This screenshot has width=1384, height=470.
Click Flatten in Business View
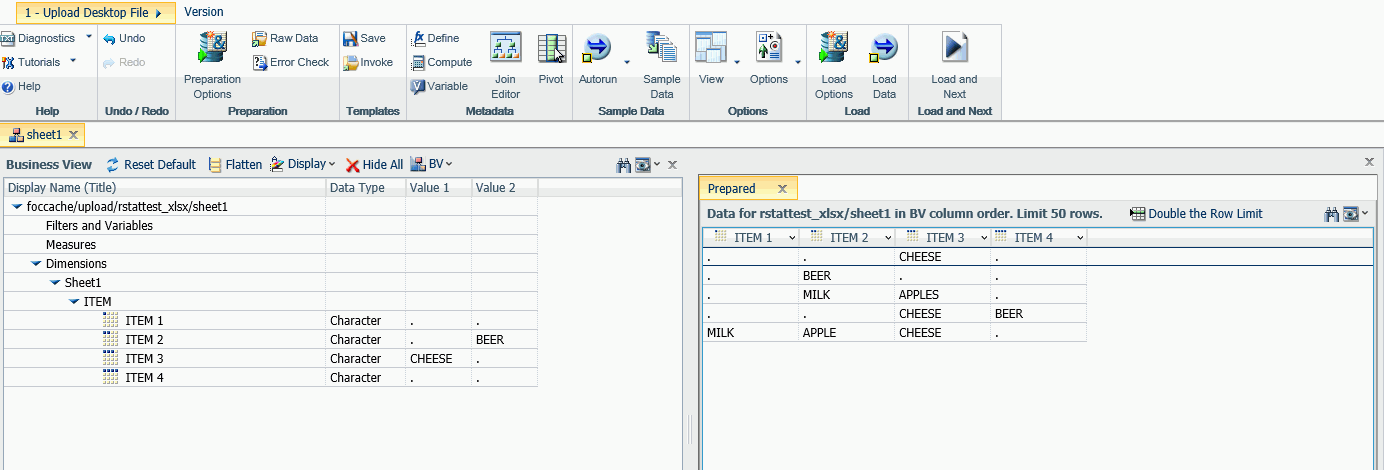click(x=235, y=165)
